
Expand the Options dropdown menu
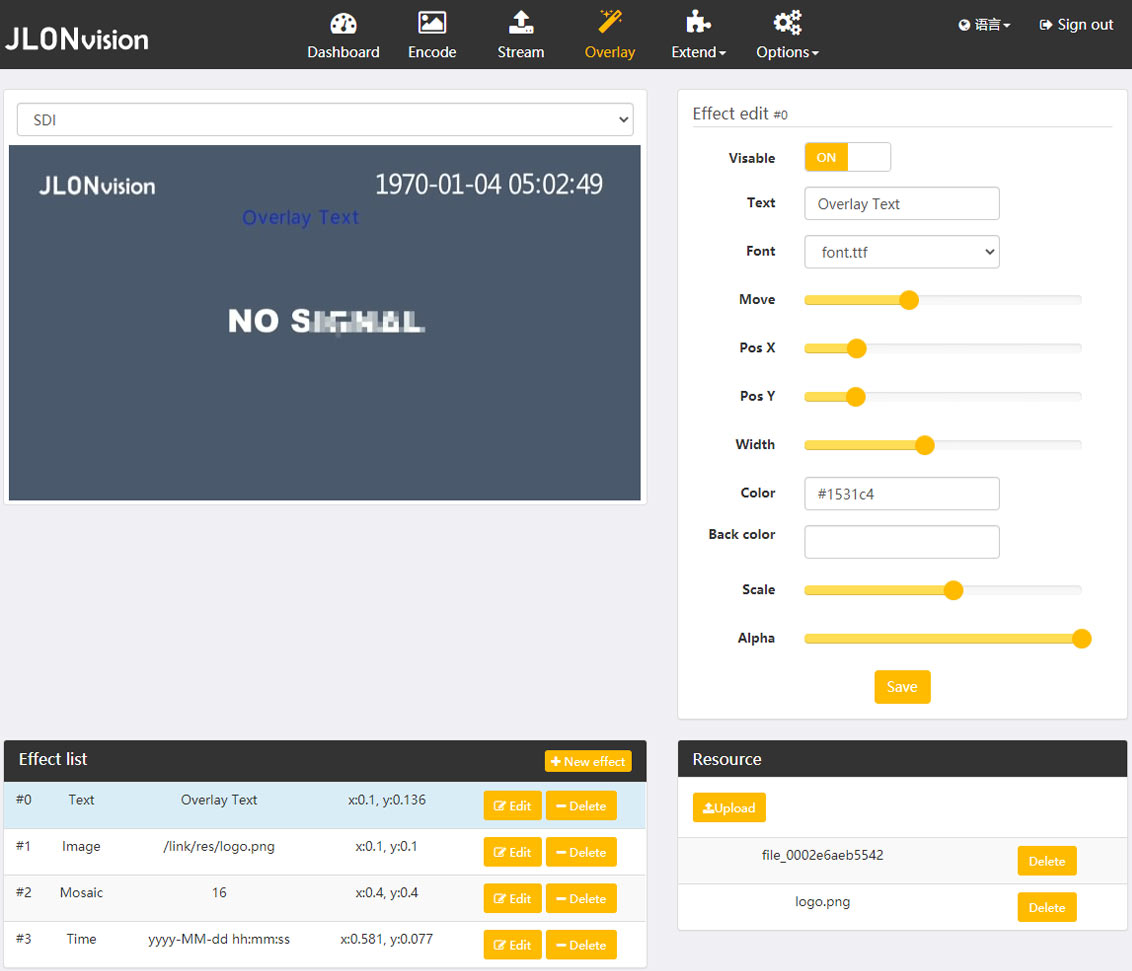[787, 52]
